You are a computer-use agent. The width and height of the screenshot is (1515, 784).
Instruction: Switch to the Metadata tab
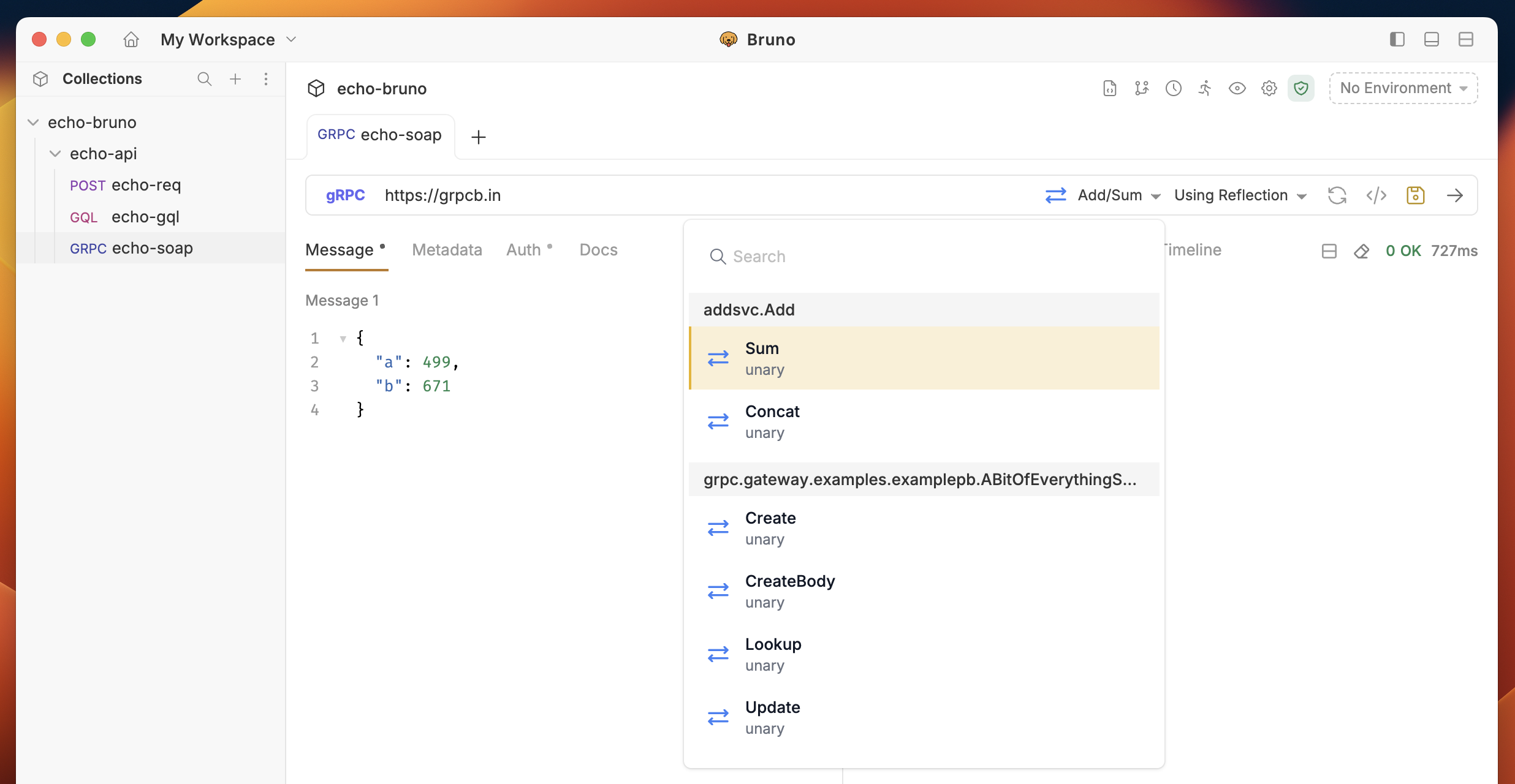[x=447, y=250]
